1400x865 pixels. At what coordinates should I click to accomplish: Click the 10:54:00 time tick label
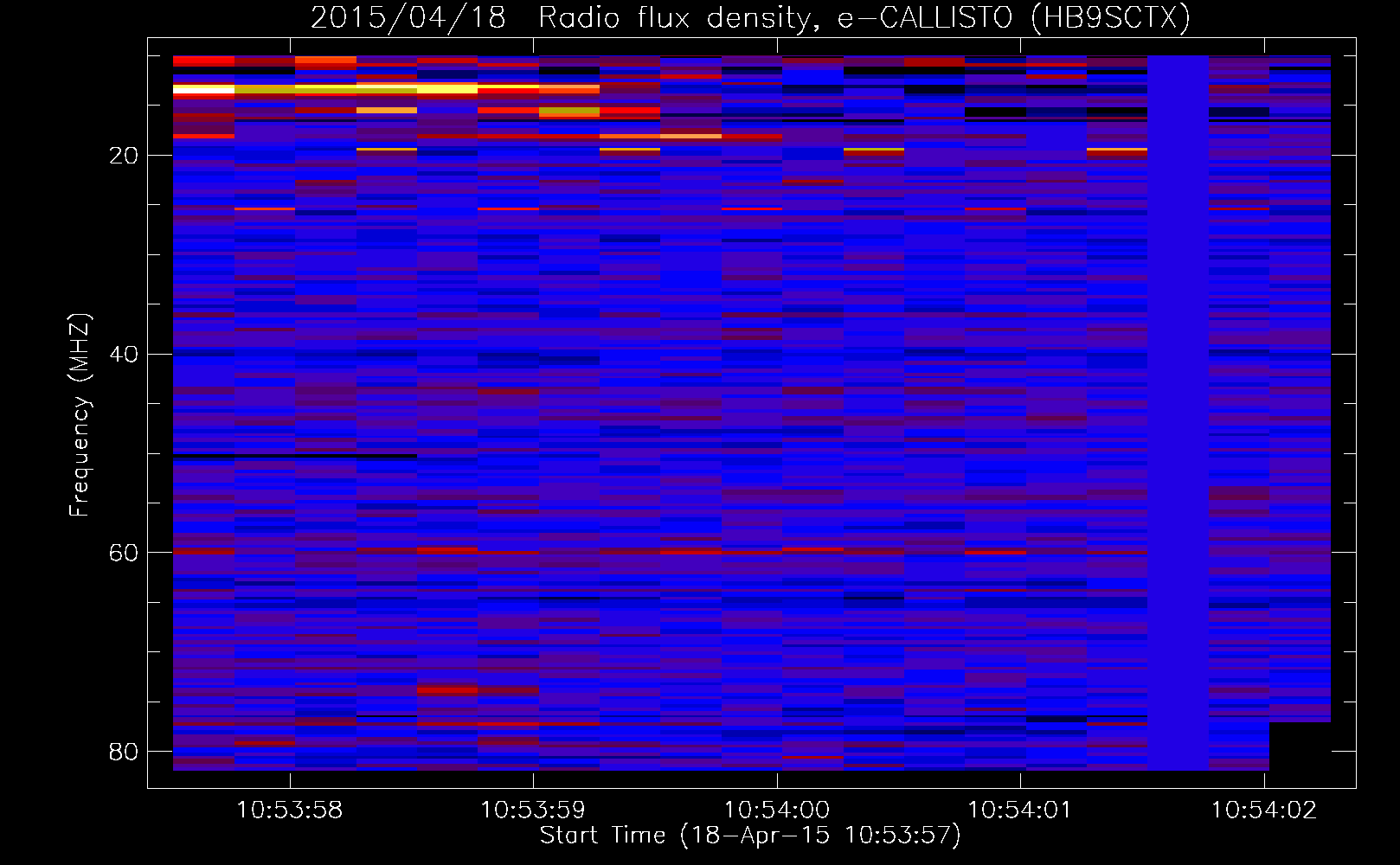[777, 811]
